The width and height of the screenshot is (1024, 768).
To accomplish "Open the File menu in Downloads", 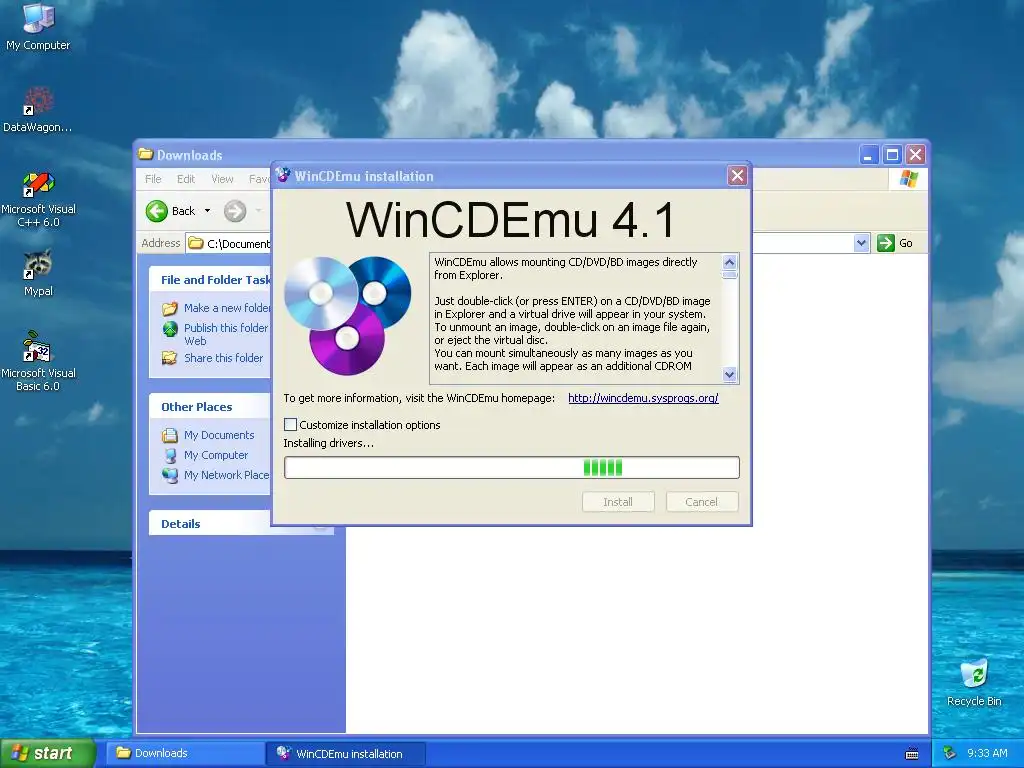I will click(x=153, y=179).
